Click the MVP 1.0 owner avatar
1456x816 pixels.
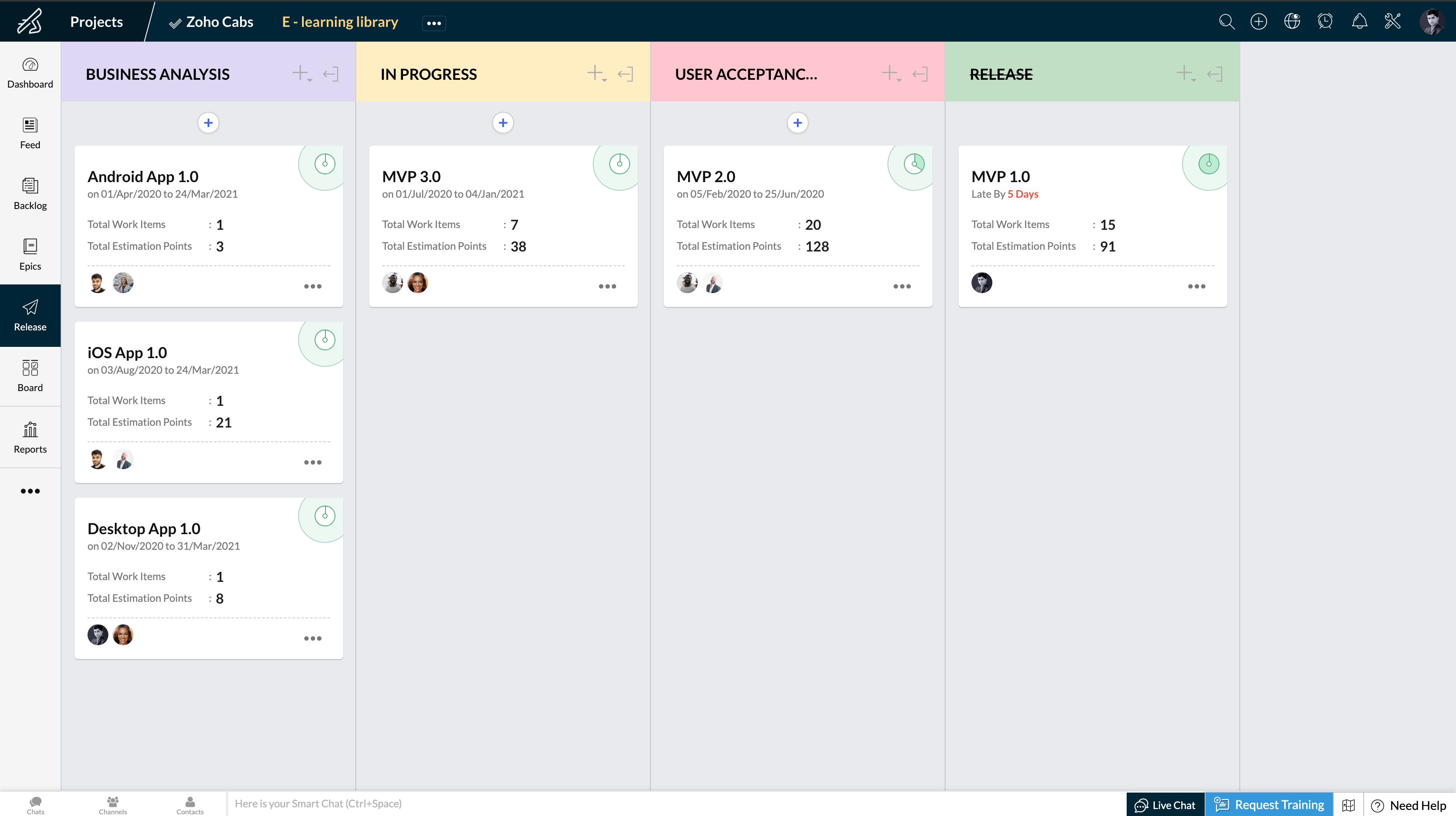982,282
